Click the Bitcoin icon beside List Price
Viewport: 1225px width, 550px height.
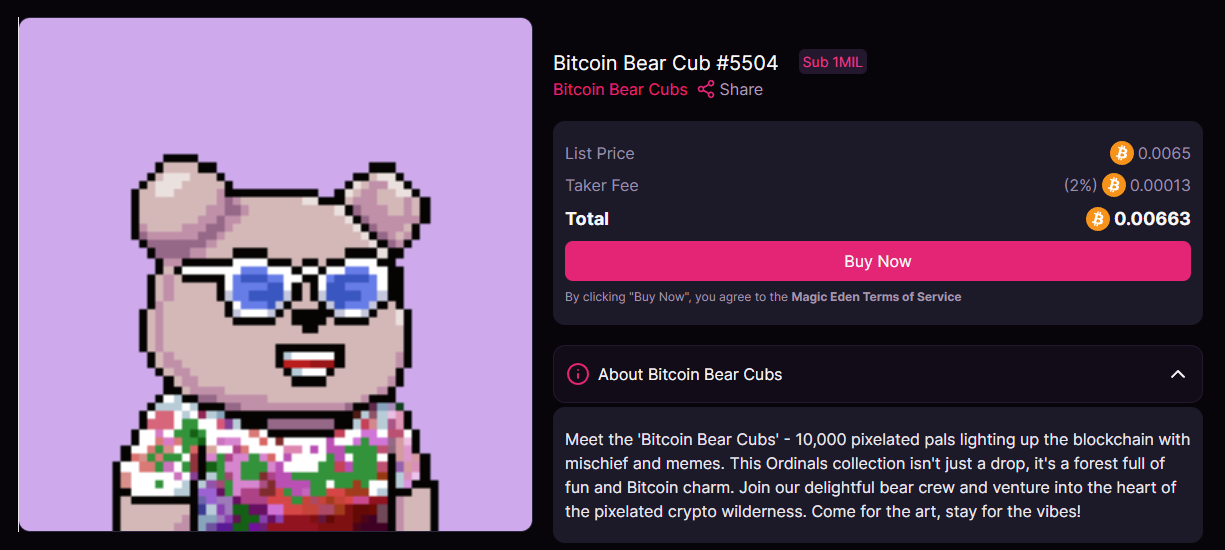1122,153
